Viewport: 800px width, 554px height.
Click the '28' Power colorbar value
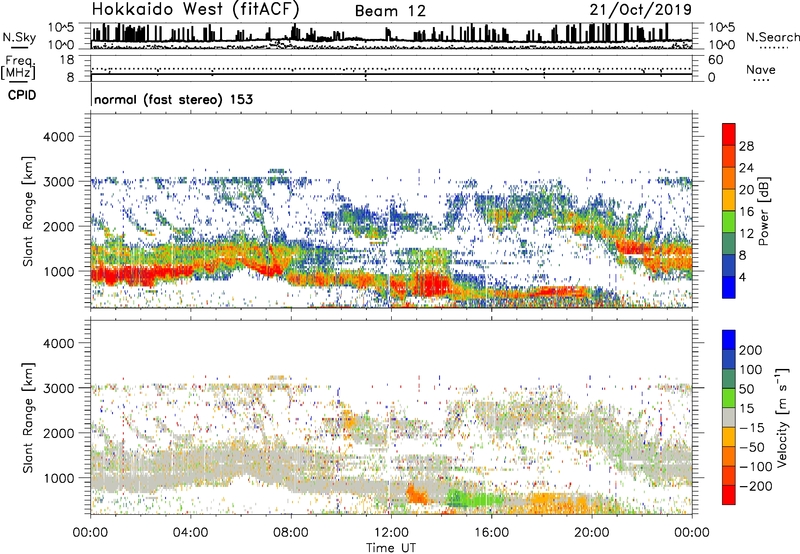746,146
